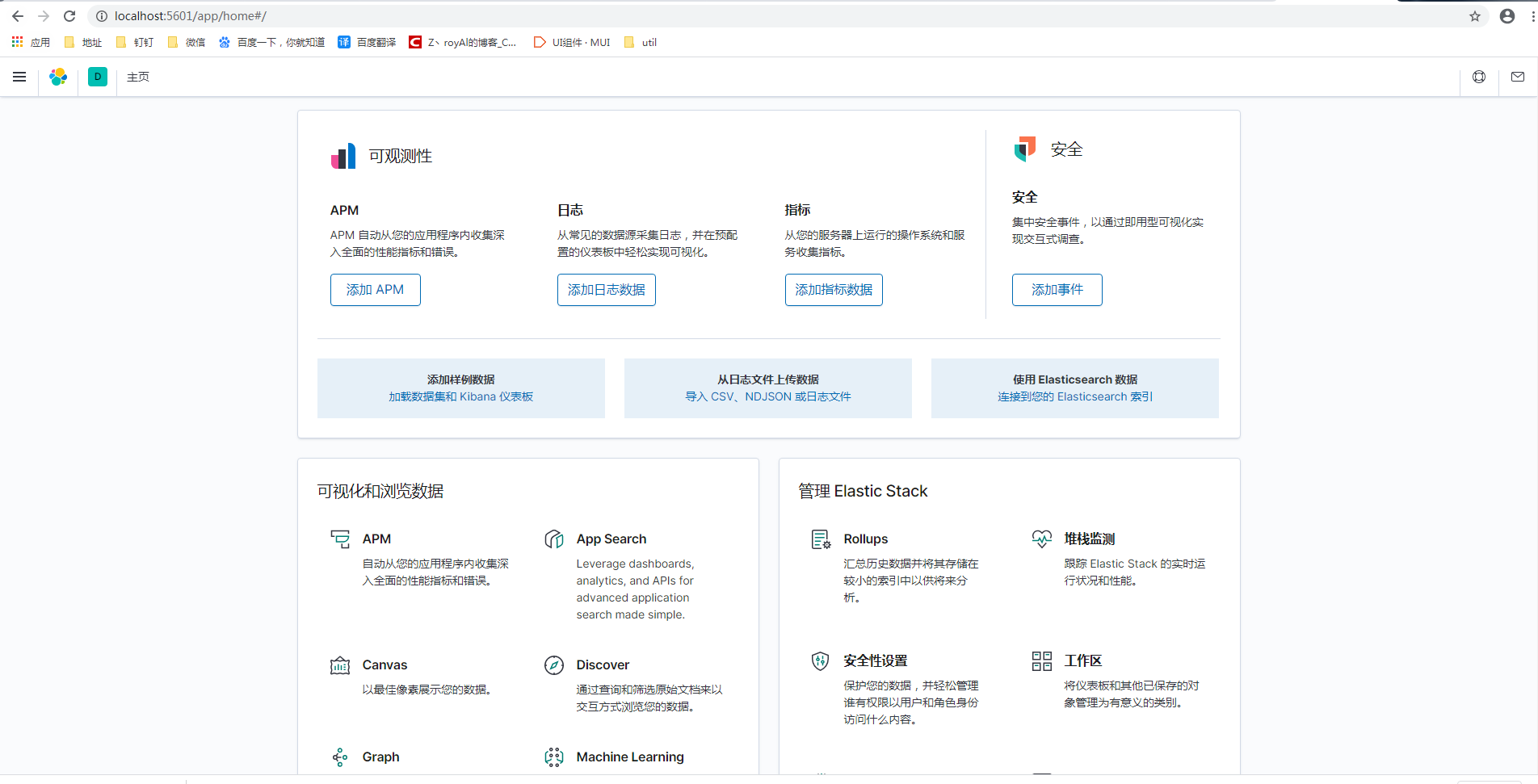Image resolution: width=1538 pixels, height=784 pixels.
Task: Open the 工作区 title link
Action: [x=1083, y=660]
